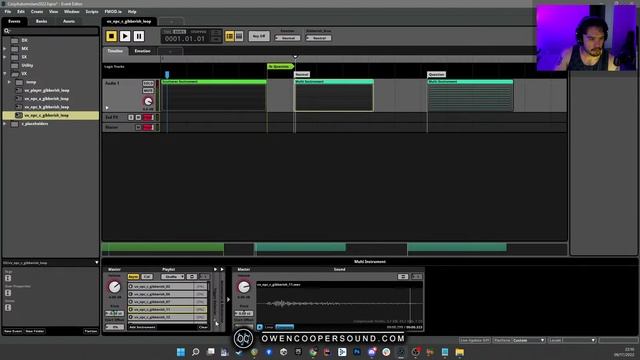Collapse the VX folder
This screenshot has width=640, height=360.
pos(5,73)
